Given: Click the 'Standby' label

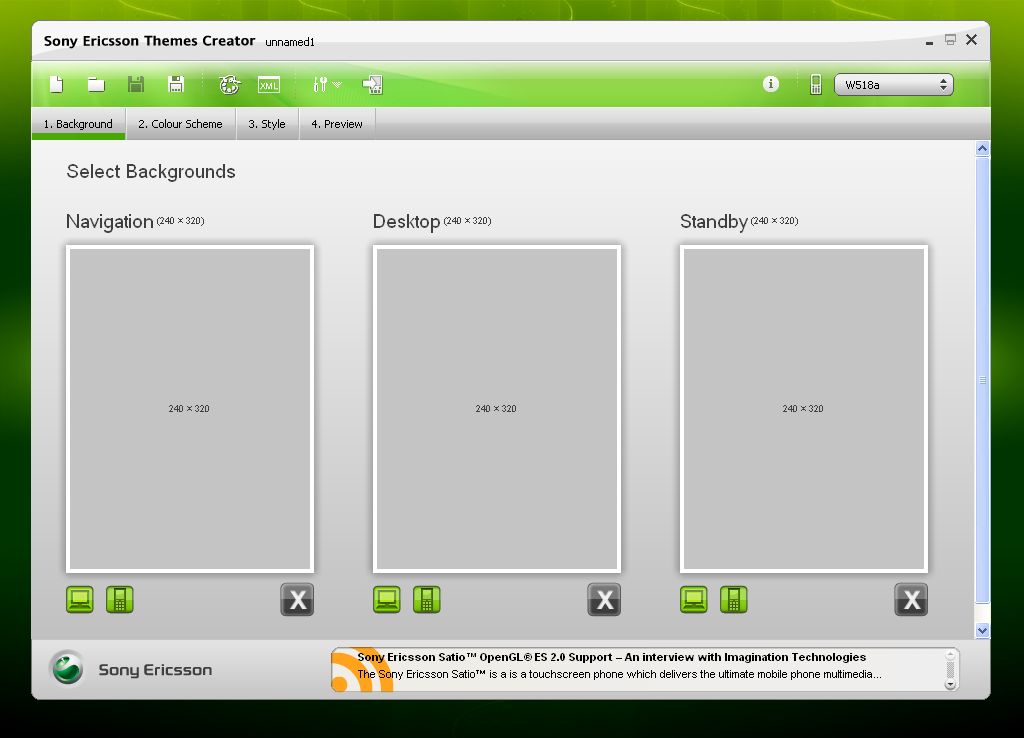Looking at the screenshot, I should tap(714, 221).
